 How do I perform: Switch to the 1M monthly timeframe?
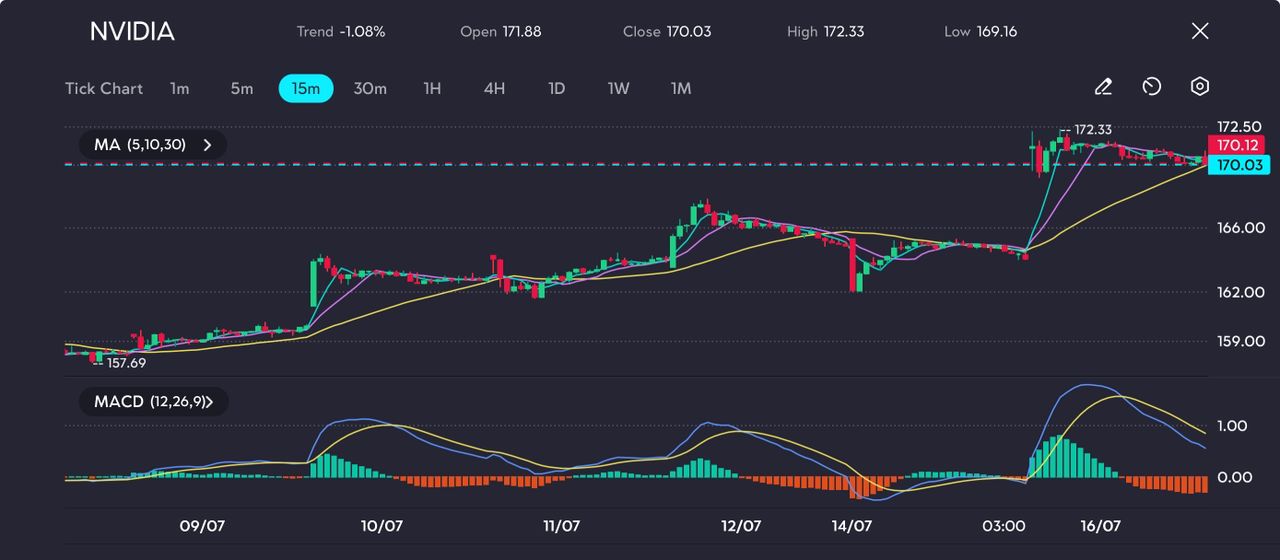coord(681,88)
